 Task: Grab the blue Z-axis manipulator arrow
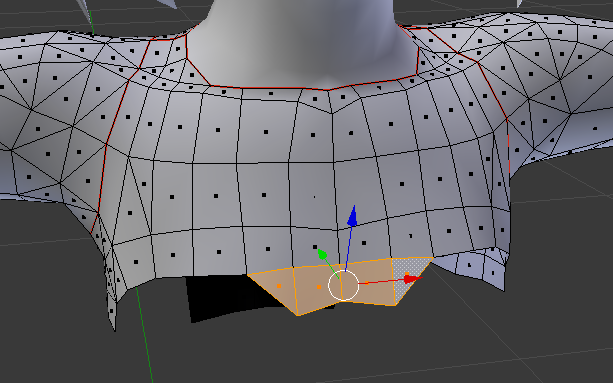coord(353,216)
